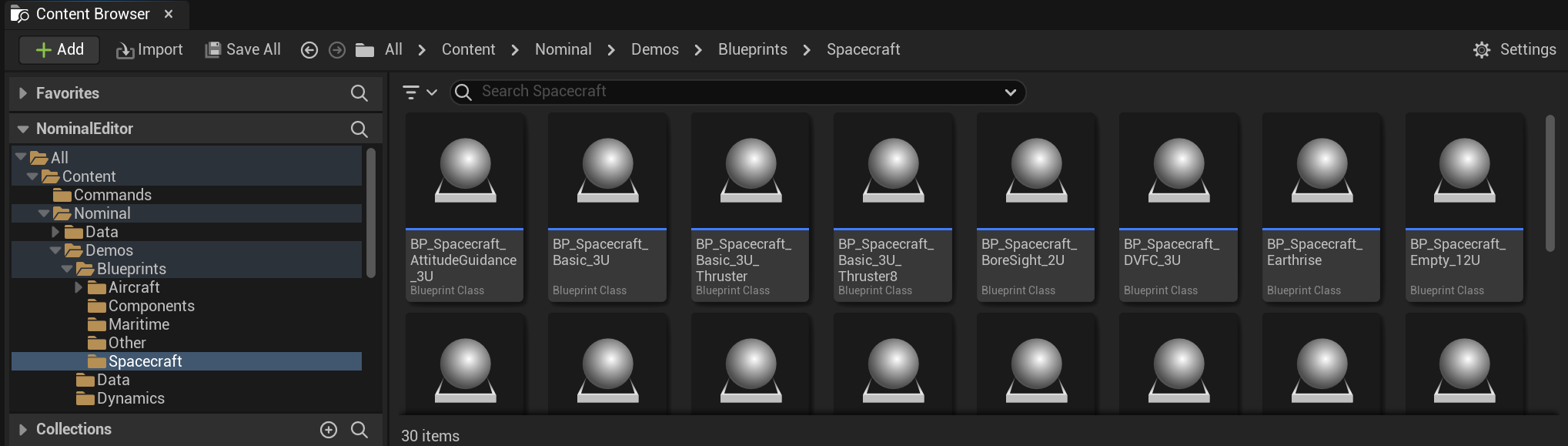Screen dimensions: 1568x446
Task: Close the Content Browser tab
Action: pyautogui.click(x=169, y=14)
